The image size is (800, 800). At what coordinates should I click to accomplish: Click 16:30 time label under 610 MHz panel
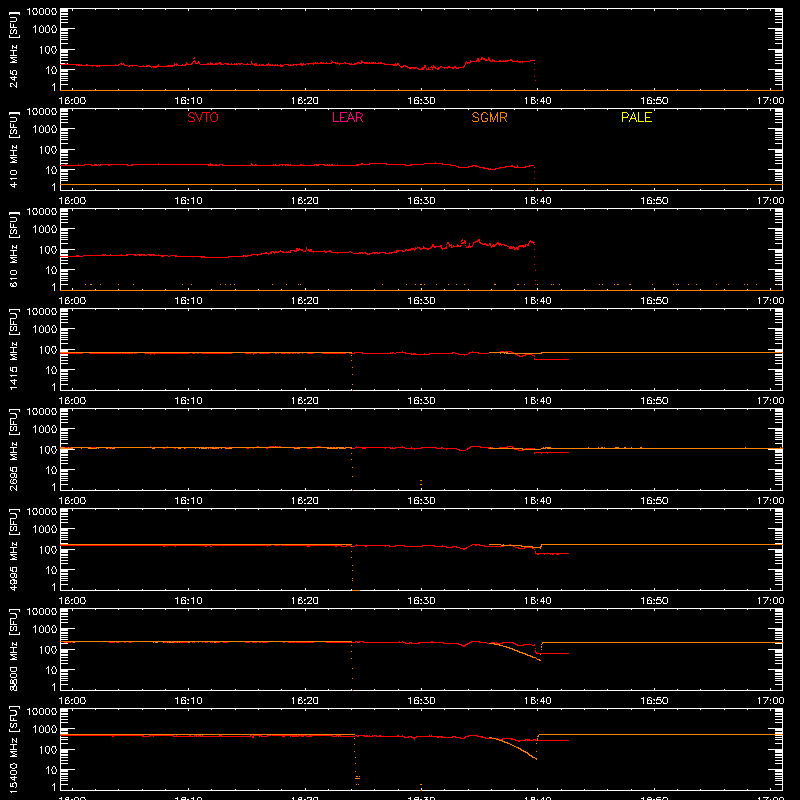(421, 301)
